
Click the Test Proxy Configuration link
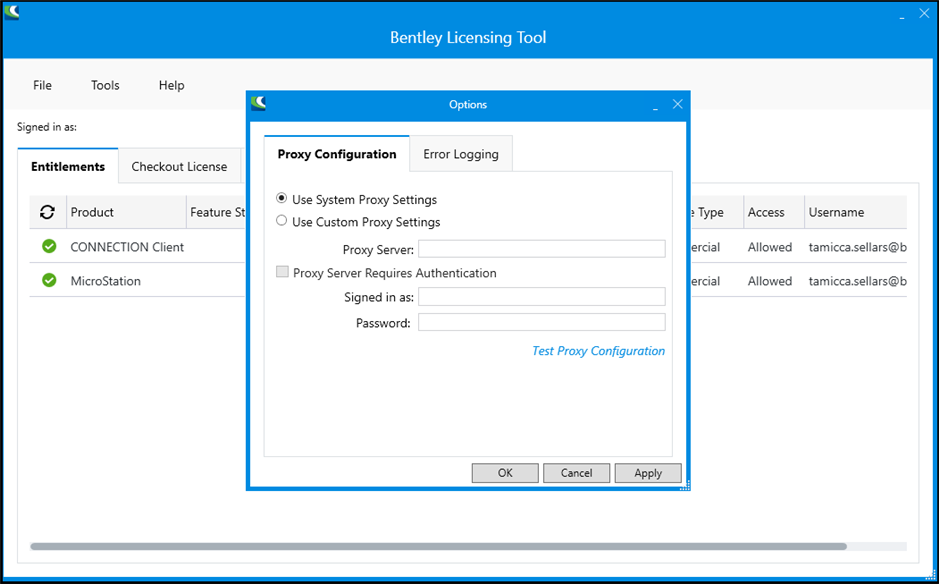pos(598,351)
